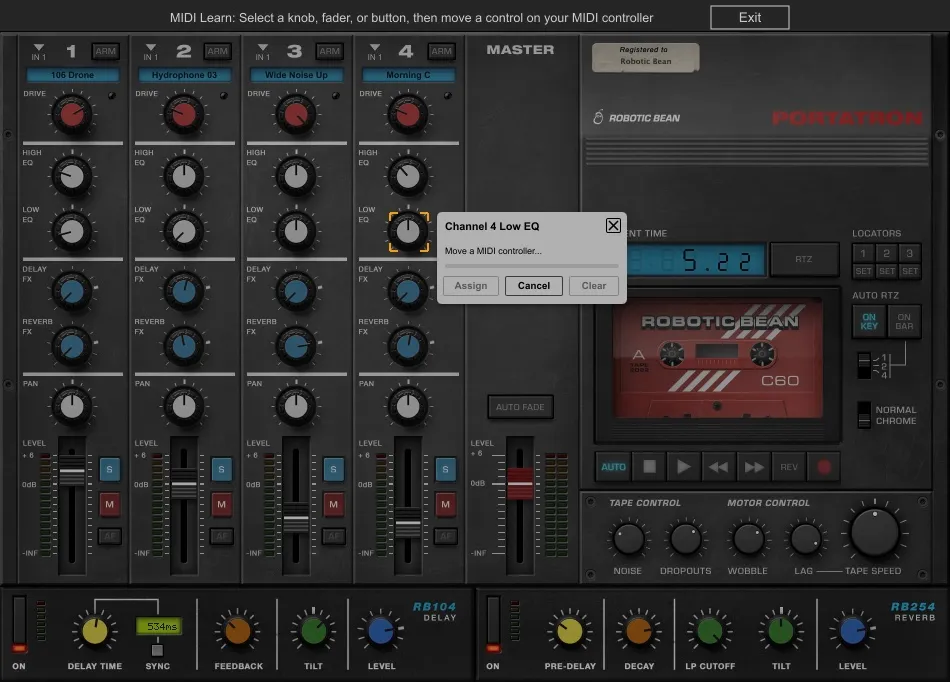This screenshot has width=950, height=682.
Task: Select the reverb Pre-Delay knob
Action: [570, 631]
